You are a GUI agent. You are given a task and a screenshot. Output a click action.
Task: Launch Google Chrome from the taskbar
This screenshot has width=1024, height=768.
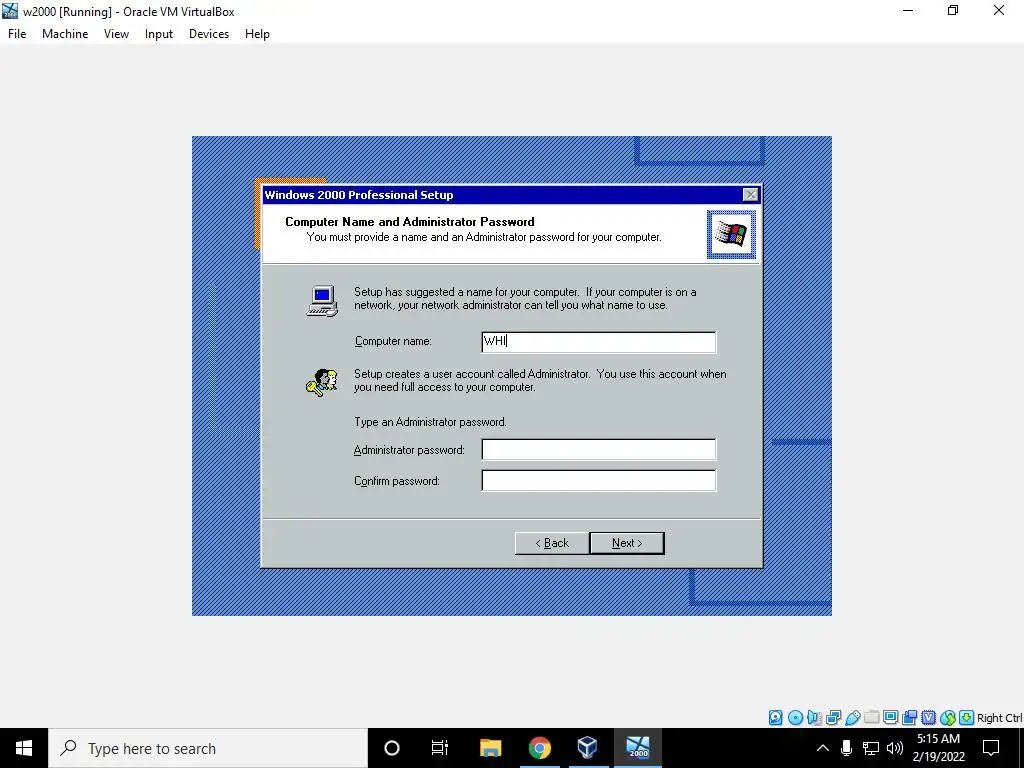click(x=539, y=748)
